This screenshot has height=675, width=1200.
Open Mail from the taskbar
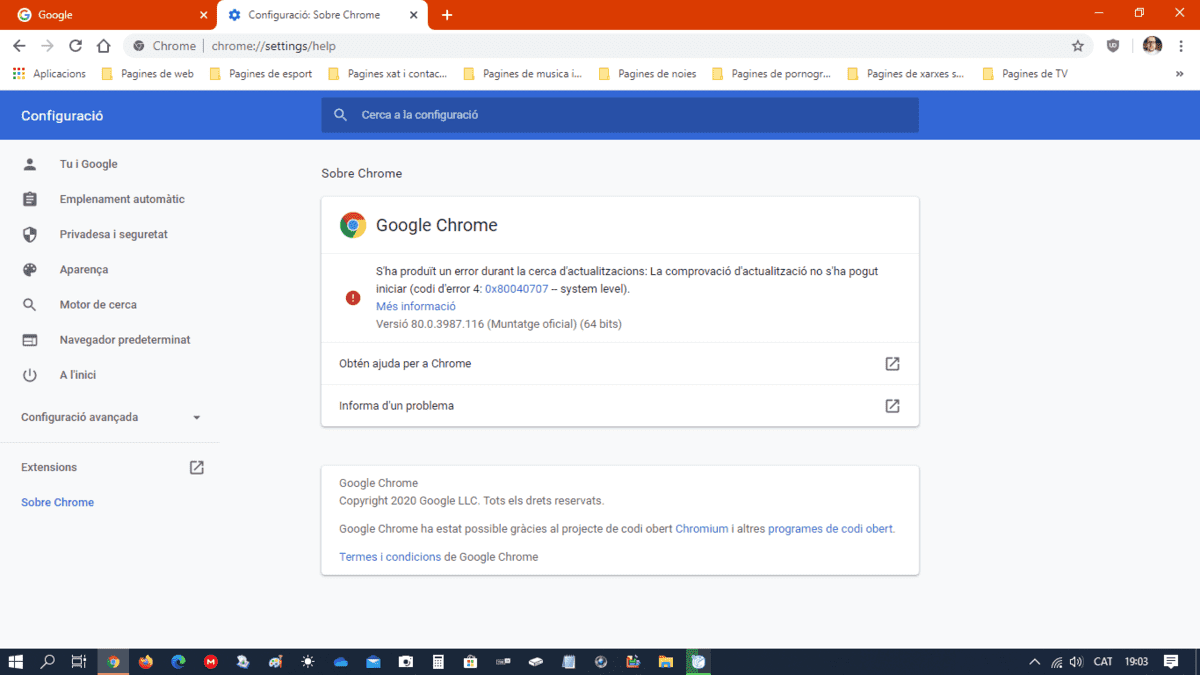(373, 661)
